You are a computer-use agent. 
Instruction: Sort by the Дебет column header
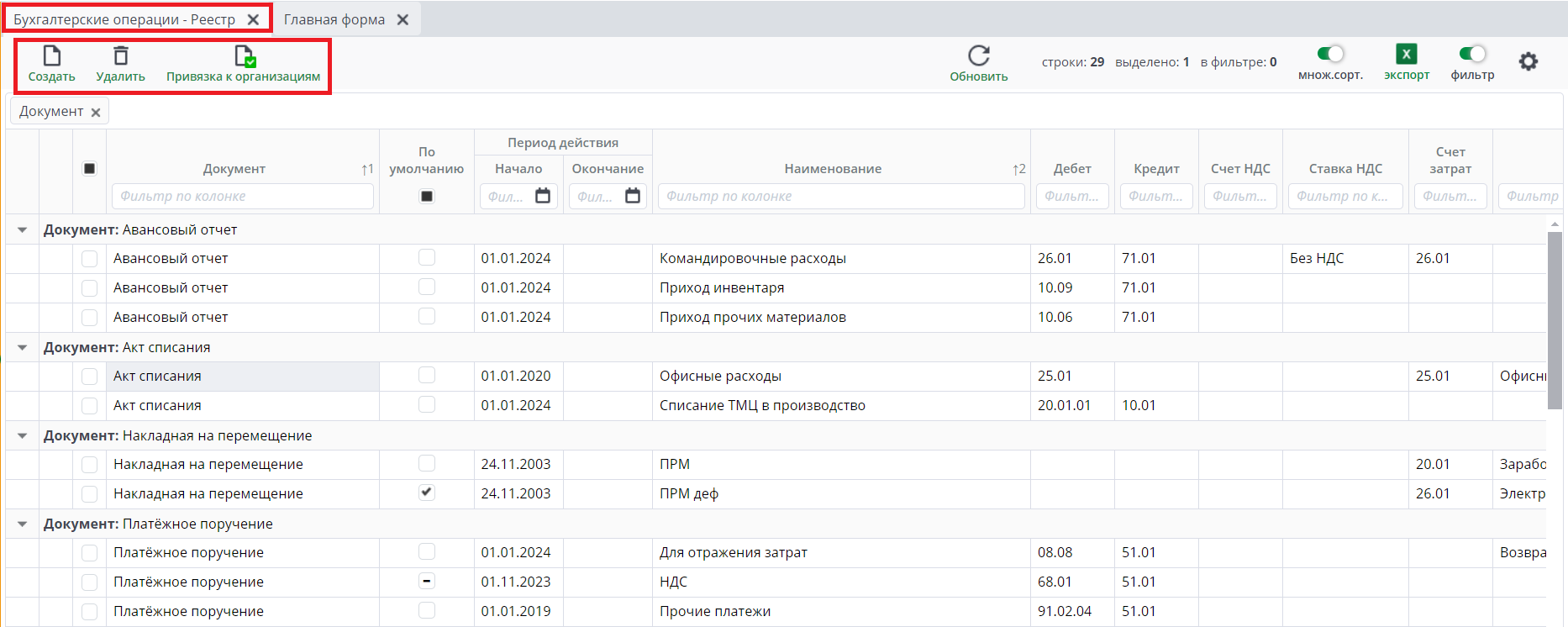(1071, 169)
